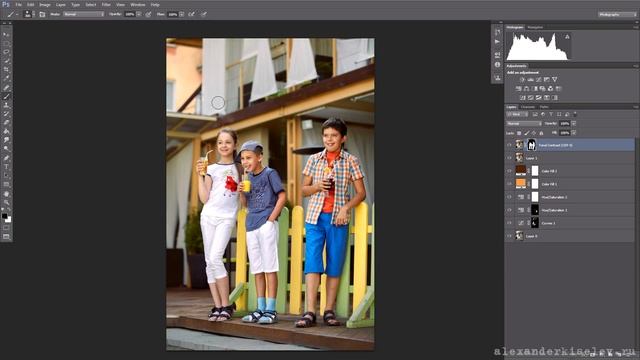Hide the dark brown Color Fill layer
Screen dimensions: 640x360
click(509, 171)
